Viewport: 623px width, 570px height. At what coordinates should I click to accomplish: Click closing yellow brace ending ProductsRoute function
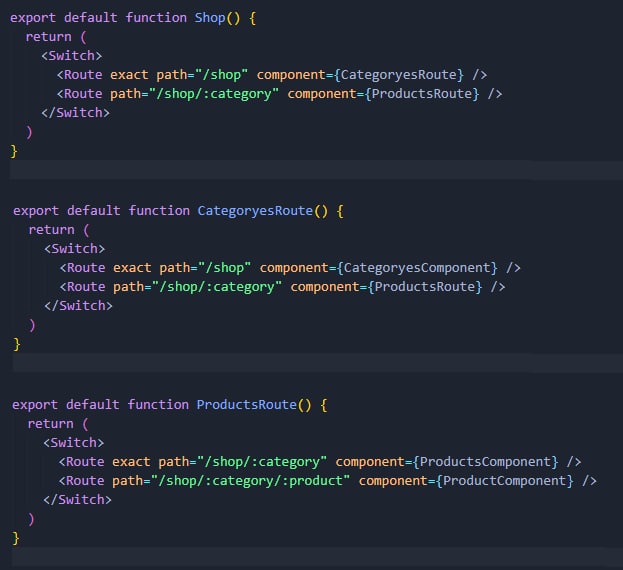tap(16, 538)
